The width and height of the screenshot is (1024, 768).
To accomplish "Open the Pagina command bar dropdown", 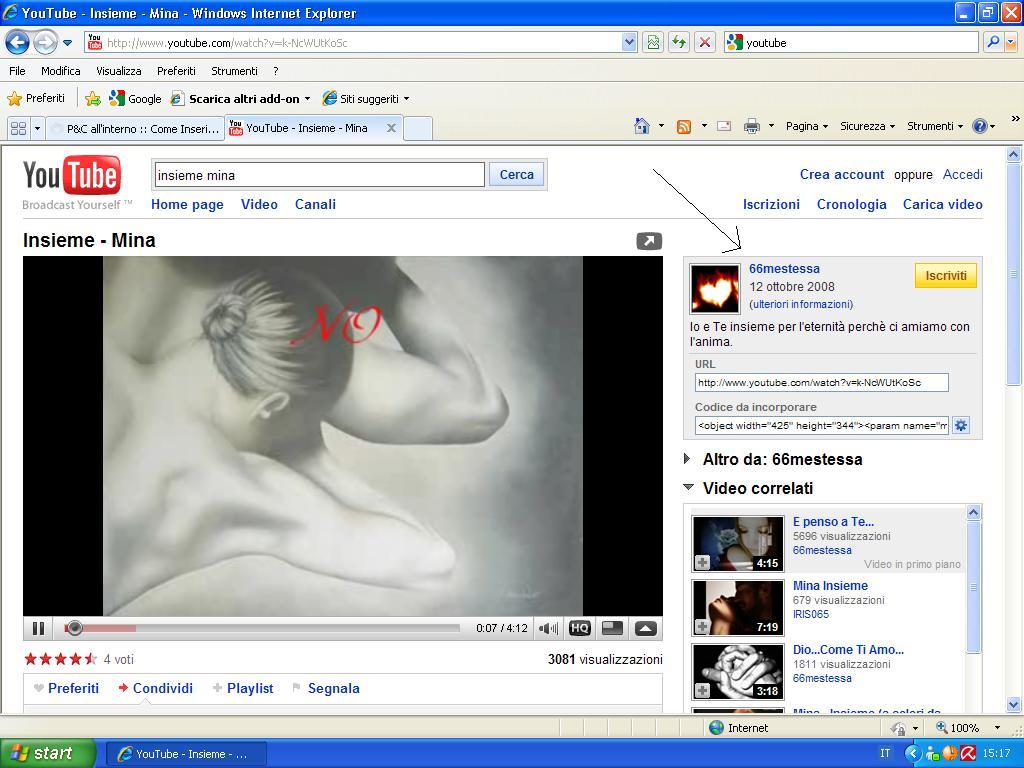I will tap(807, 126).
